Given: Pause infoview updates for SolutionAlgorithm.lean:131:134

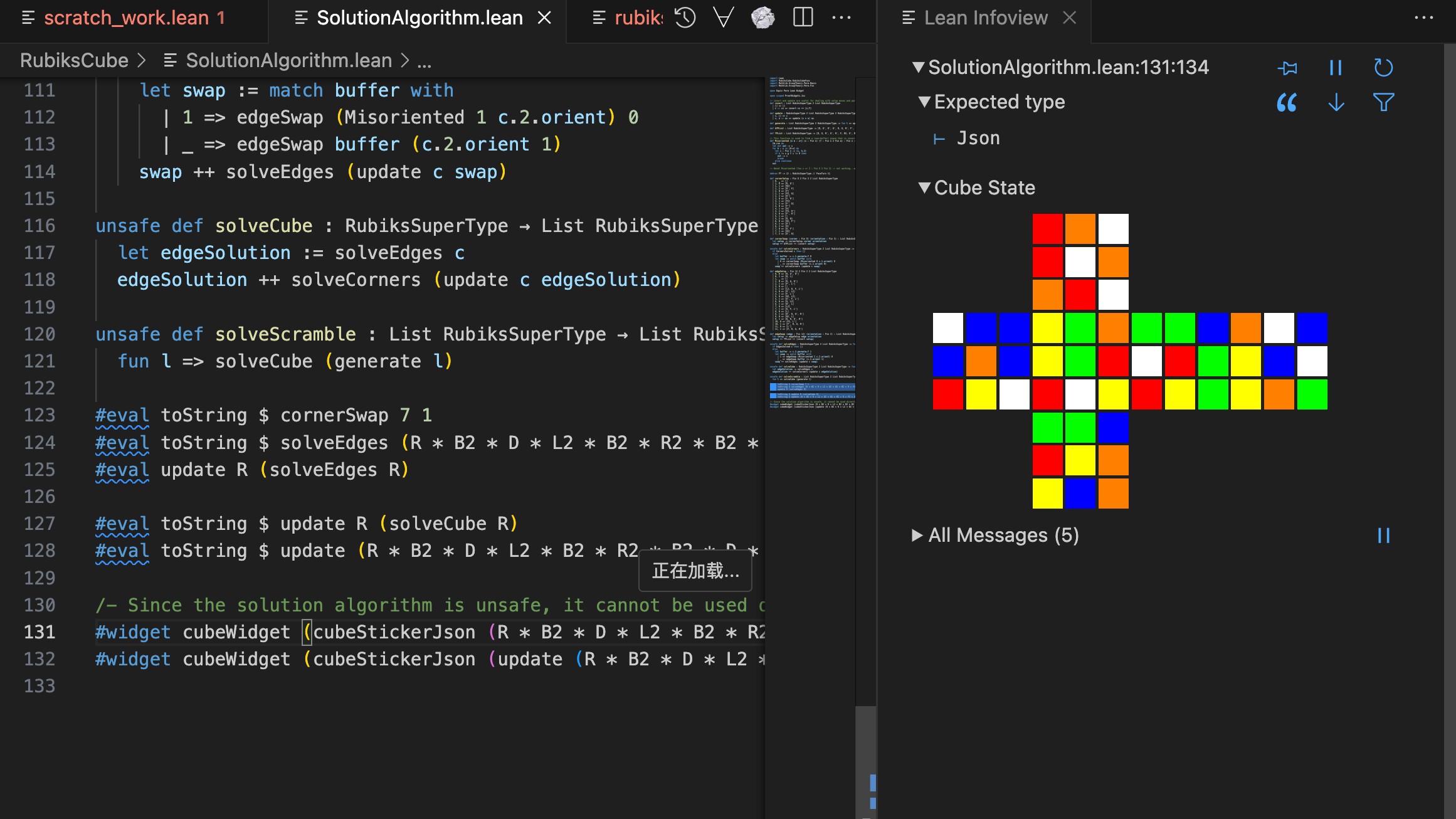Looking at the screenshot, I should tap(1336, 68).
